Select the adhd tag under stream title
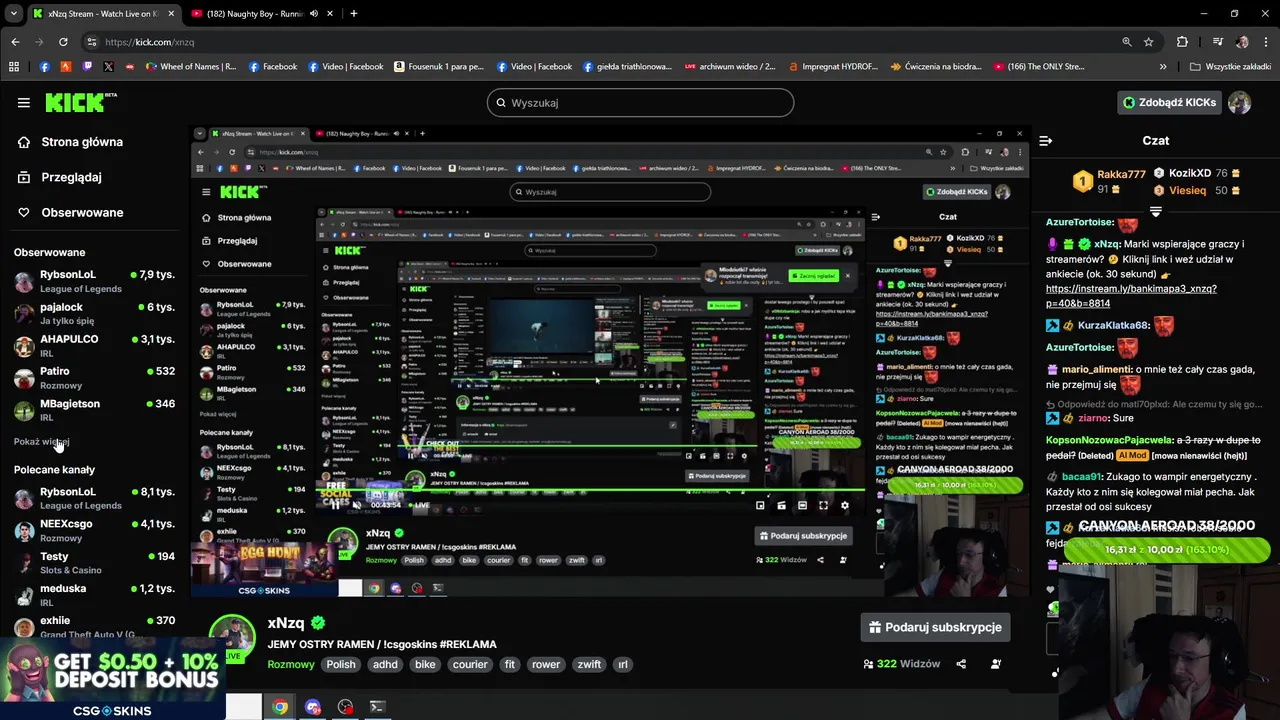The image size is (1280, 720). coord(385,664)
